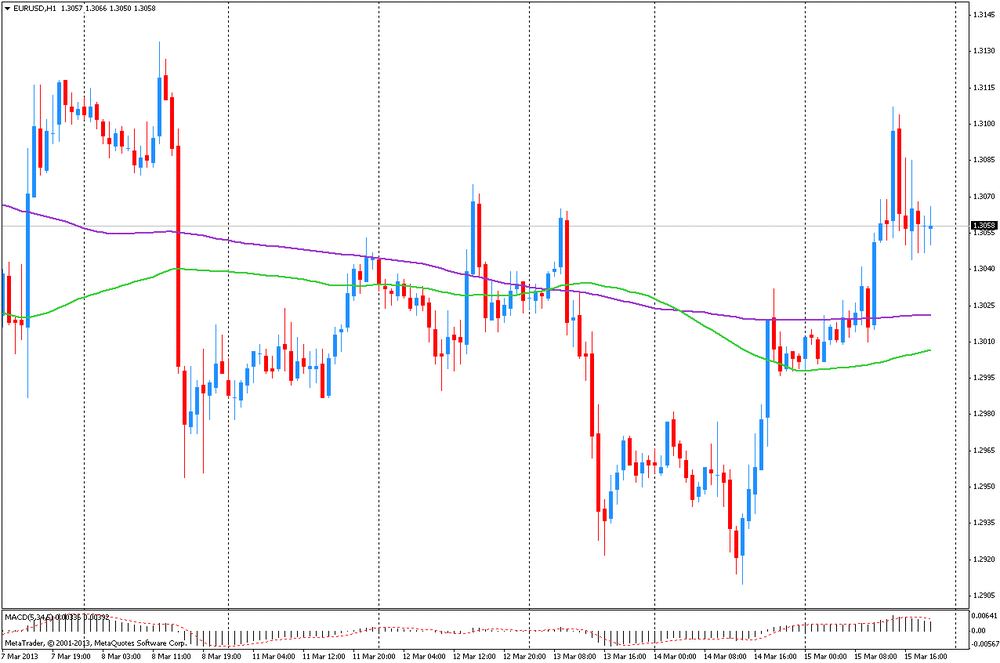
Task: Click the 7 Mar 19:00 time label
Action: click(x=71, y=656)
